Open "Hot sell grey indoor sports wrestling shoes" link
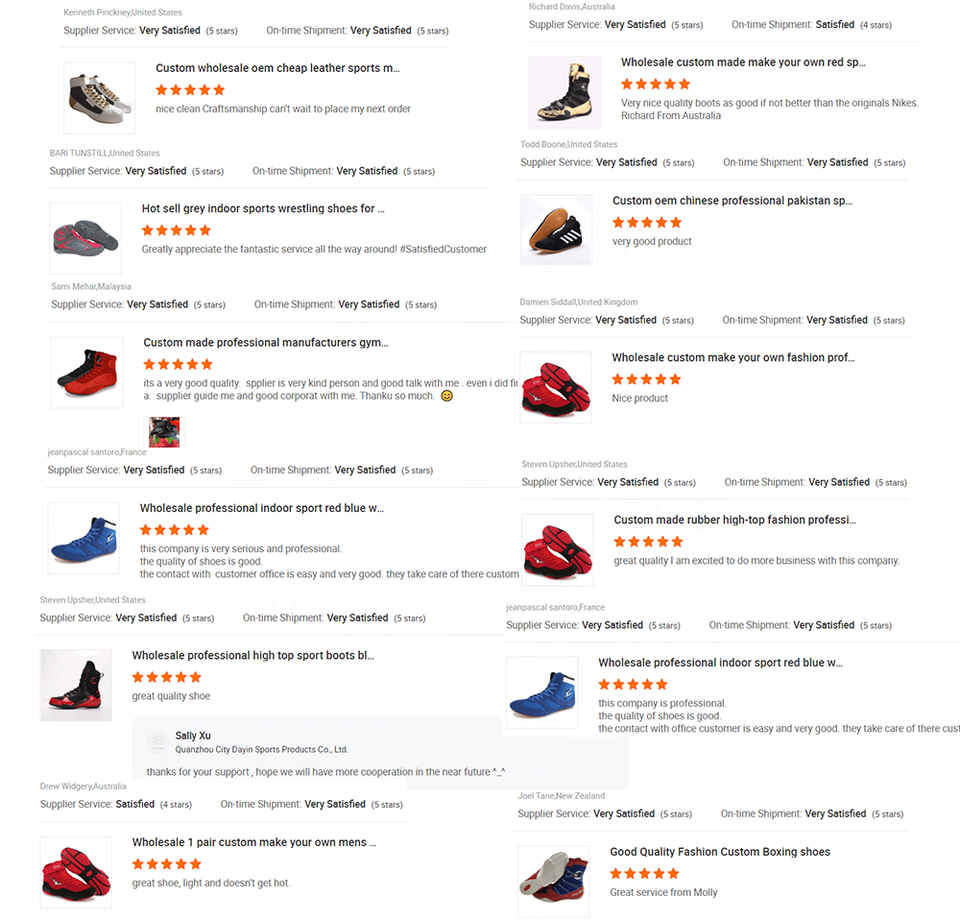The height and width of the screenshot is (920, 960). click(263, 209)
